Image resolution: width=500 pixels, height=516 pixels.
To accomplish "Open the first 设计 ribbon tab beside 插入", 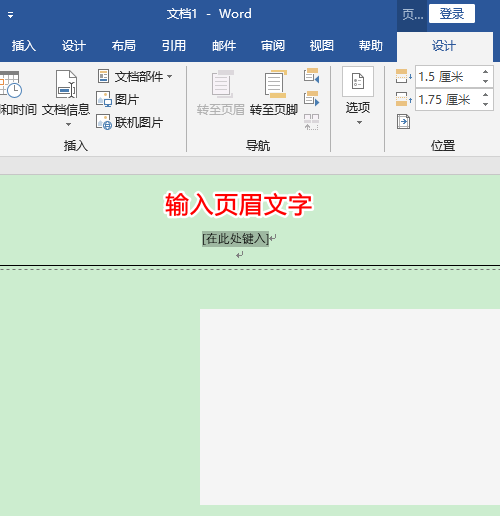I will (74, 46).
